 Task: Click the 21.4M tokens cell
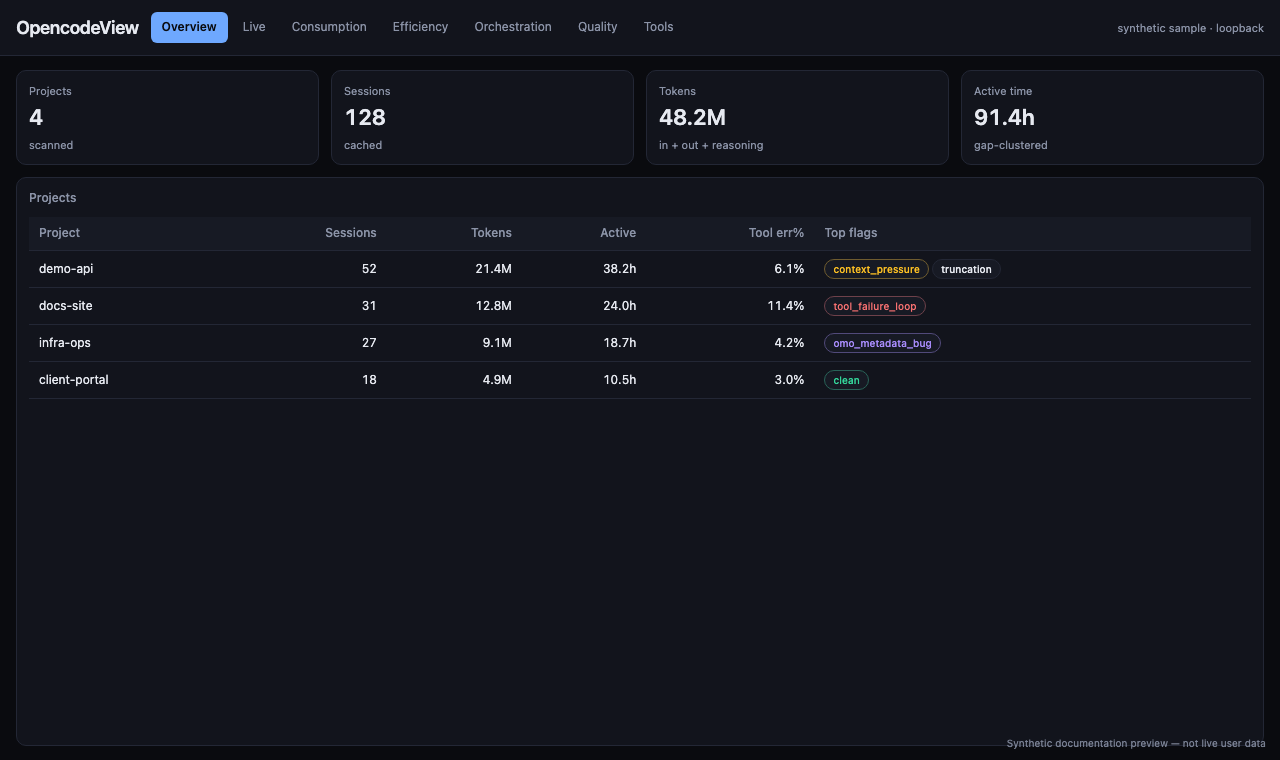(x=493, y=269)
